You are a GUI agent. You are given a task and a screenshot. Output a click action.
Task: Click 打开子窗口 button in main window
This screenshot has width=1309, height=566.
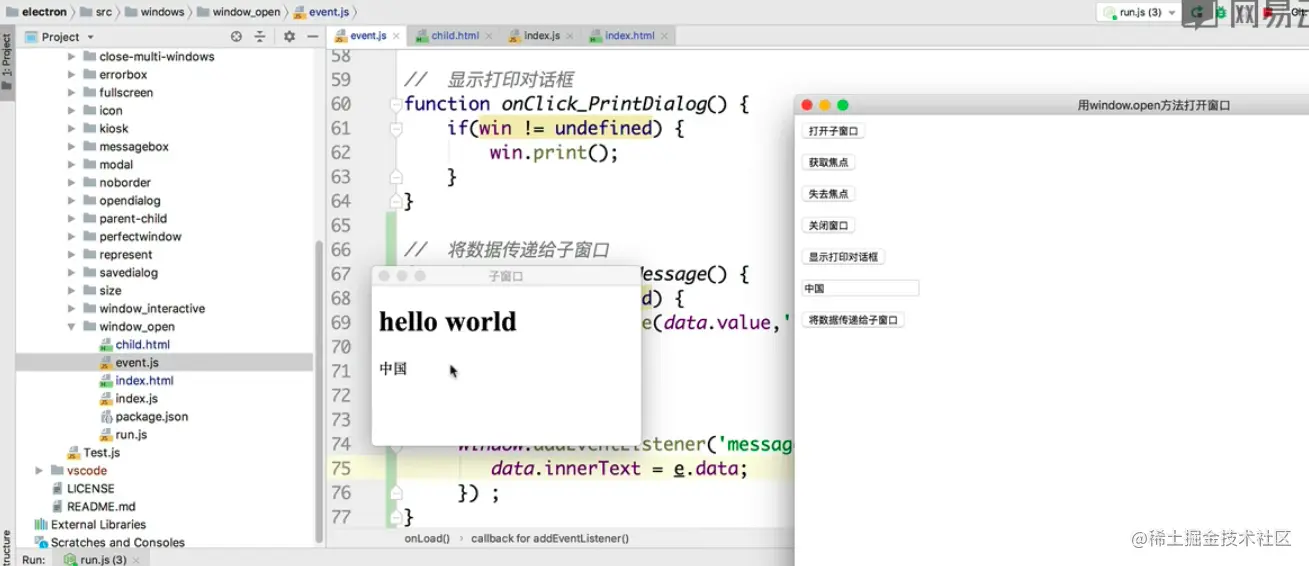coord(833,131)
